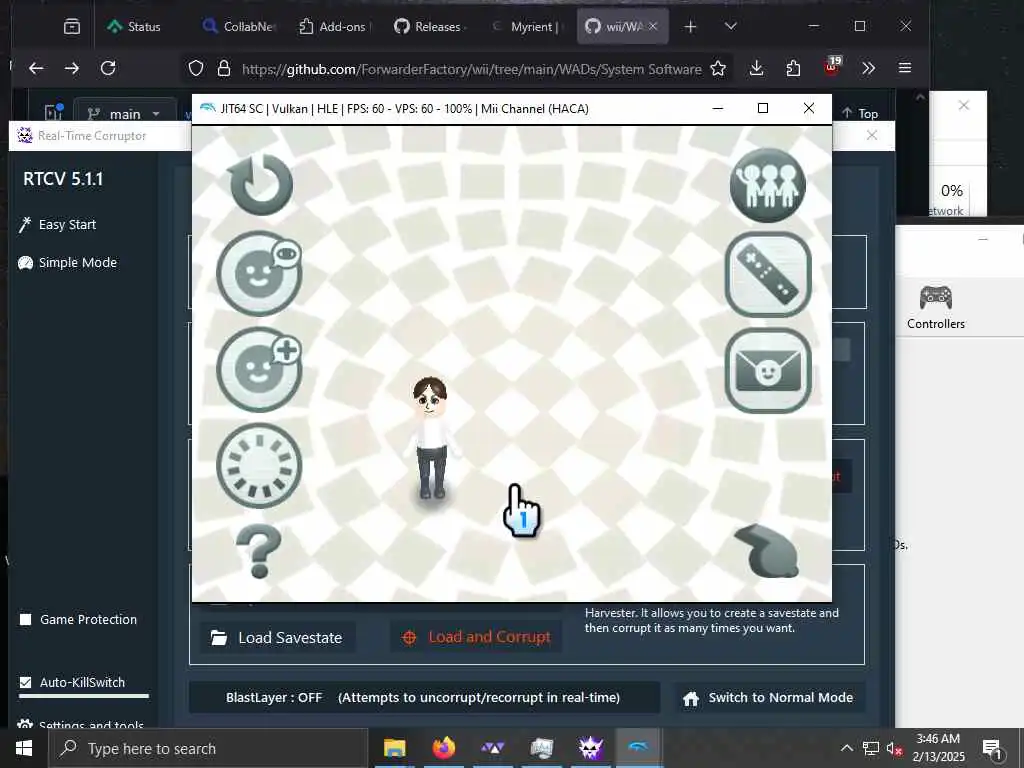
Task: Click the Firefox forward arrow
Action: (x=72, y=68)
